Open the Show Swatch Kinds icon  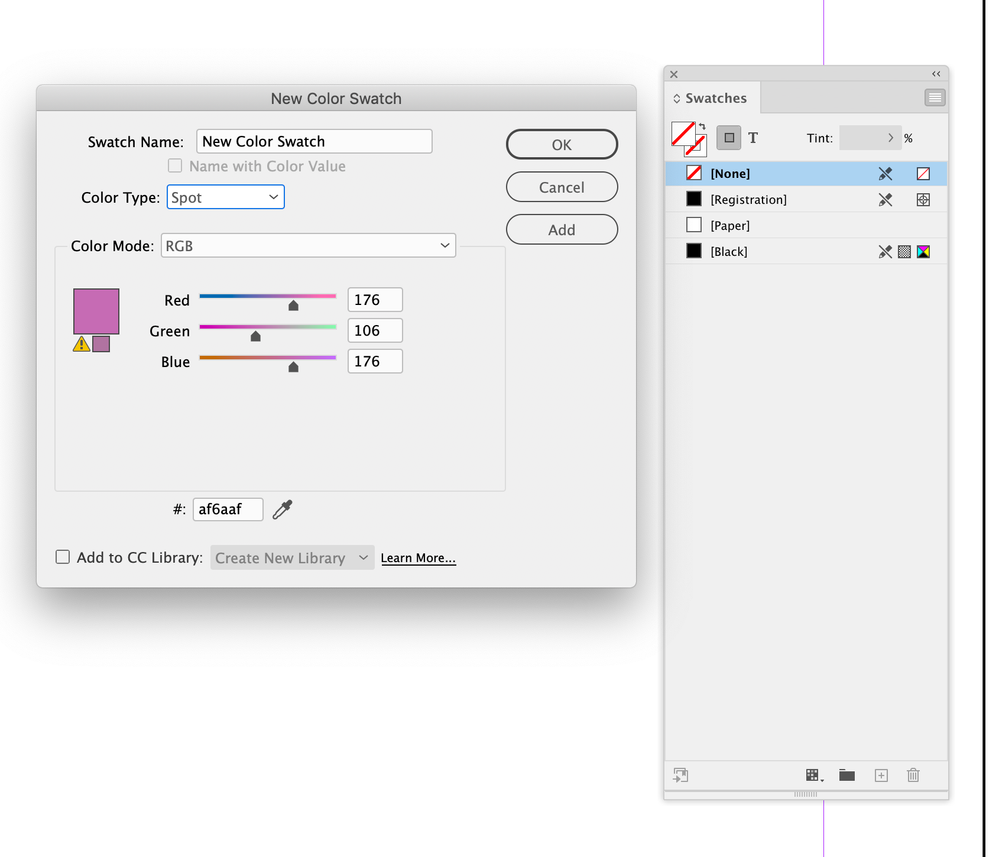coord(813,775)
